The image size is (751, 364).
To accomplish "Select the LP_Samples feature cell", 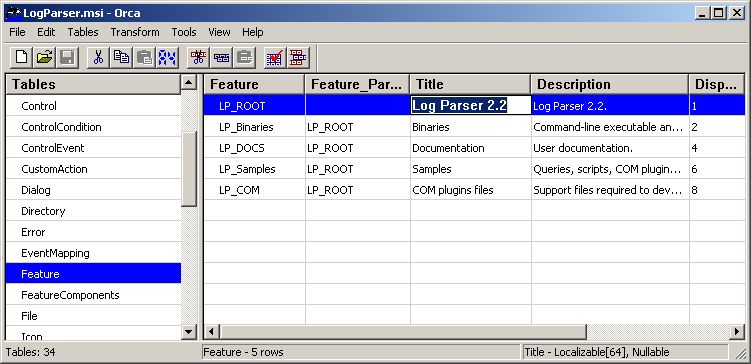I will (x=254, y=169).
